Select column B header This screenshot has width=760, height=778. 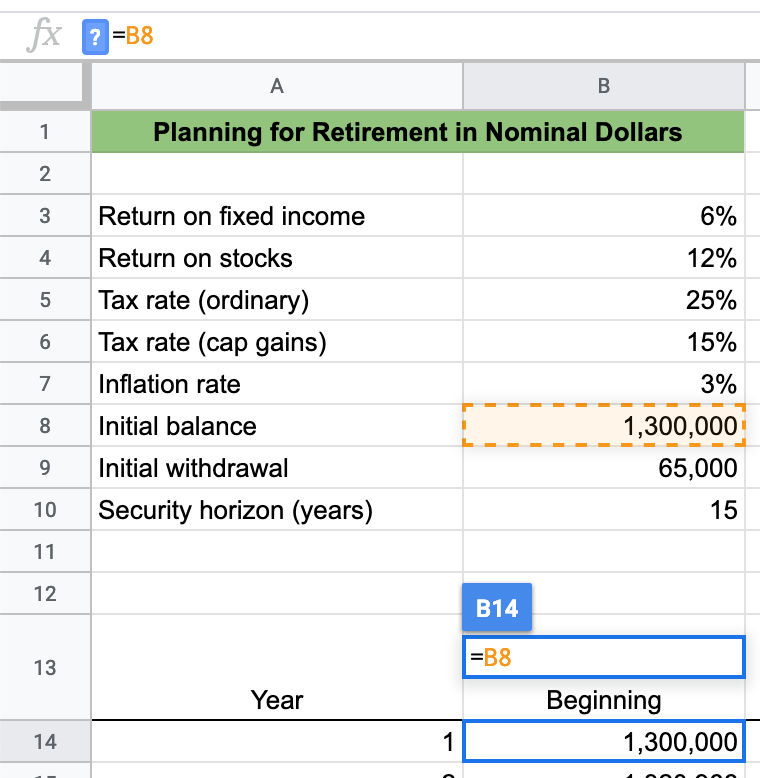pos(604,86)
